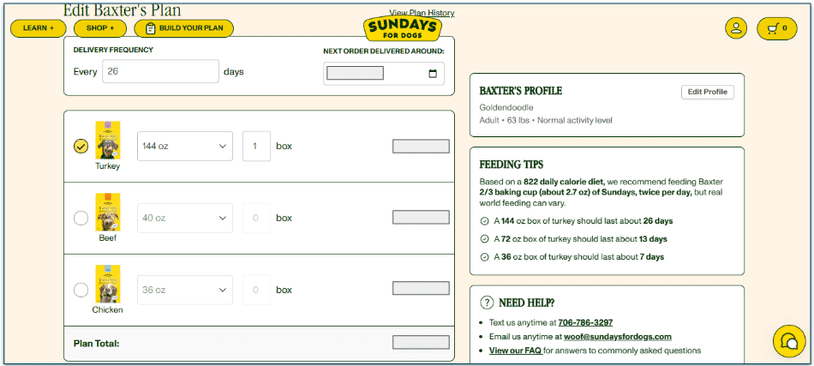814x366 pixels.
Task: Expand the LEARN + menu
Action: tap(38, 28)
